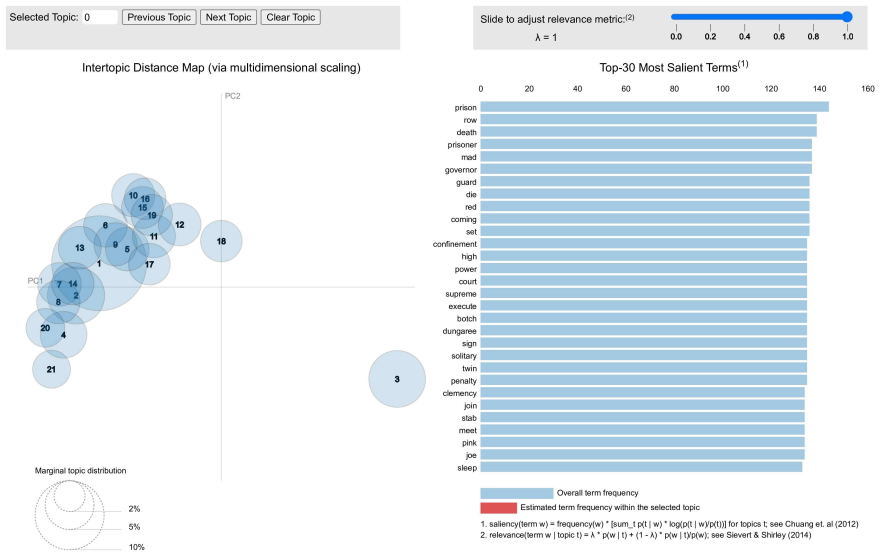Click the Previous Topic button
The height and width of the screenshot is (557, 881).
(x=159, y=17)
